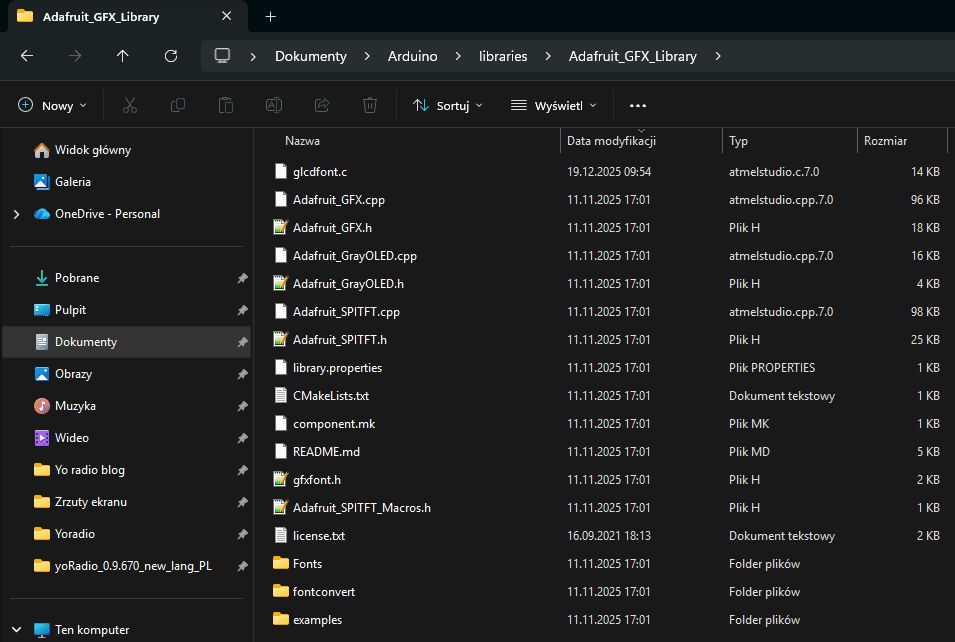
Task: Select the Adafruit_GFX.h file
Action: (x=332, y=228)
